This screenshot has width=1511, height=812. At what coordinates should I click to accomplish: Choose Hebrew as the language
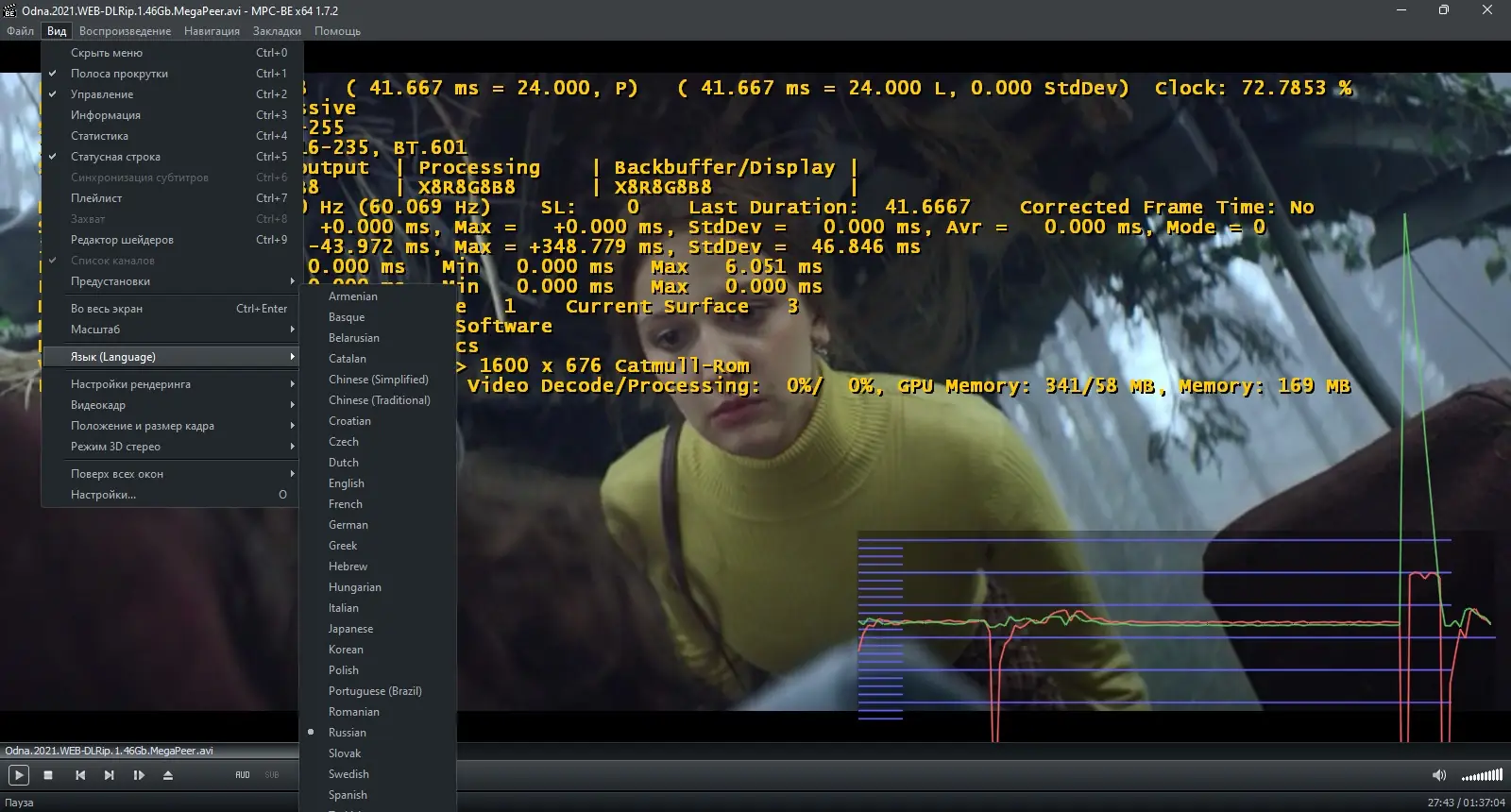(x=378, y=567)
